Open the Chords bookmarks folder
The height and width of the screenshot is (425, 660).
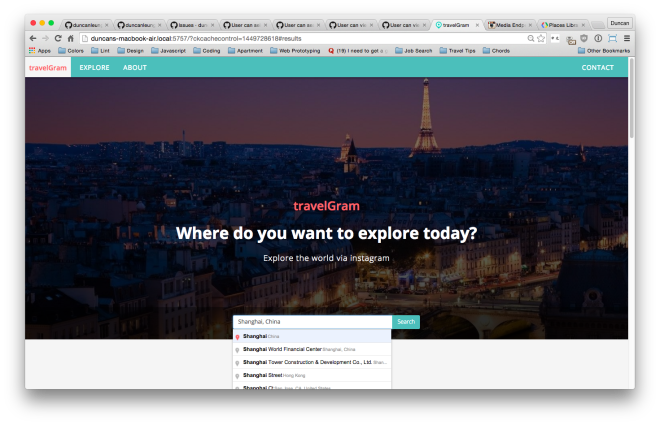(x=496, y=50)
